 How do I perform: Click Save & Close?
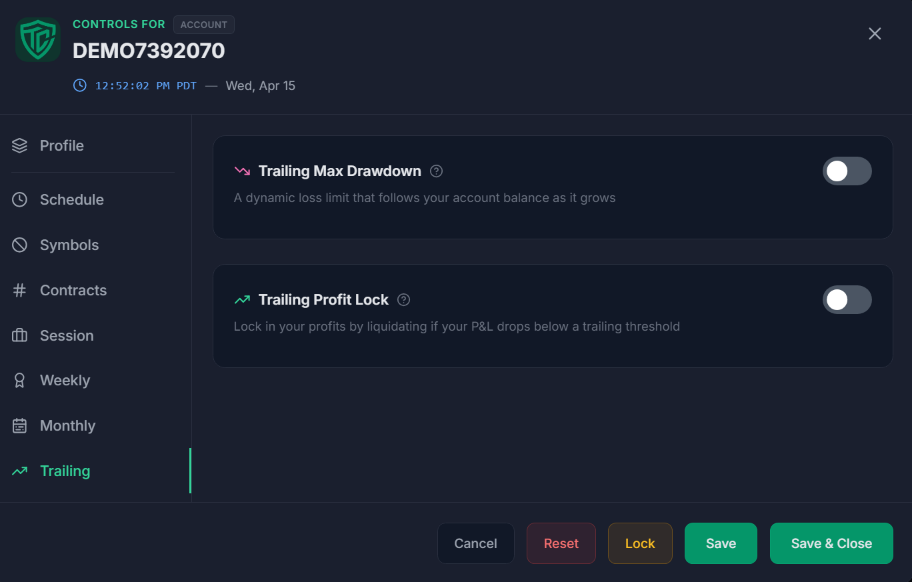coord(831,543)
